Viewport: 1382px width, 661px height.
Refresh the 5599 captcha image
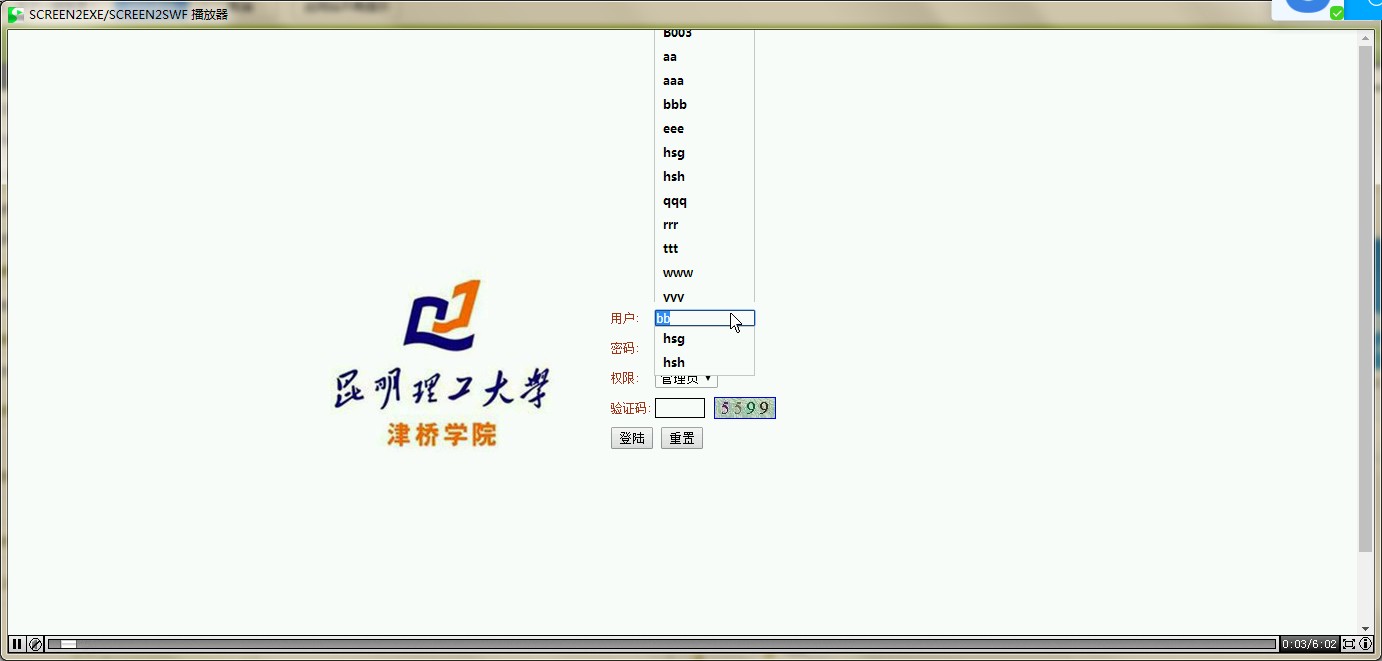tap(745, 408)
